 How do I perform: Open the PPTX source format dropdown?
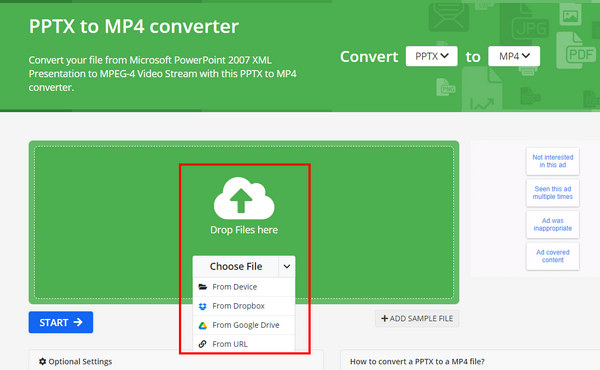[432, 56]
